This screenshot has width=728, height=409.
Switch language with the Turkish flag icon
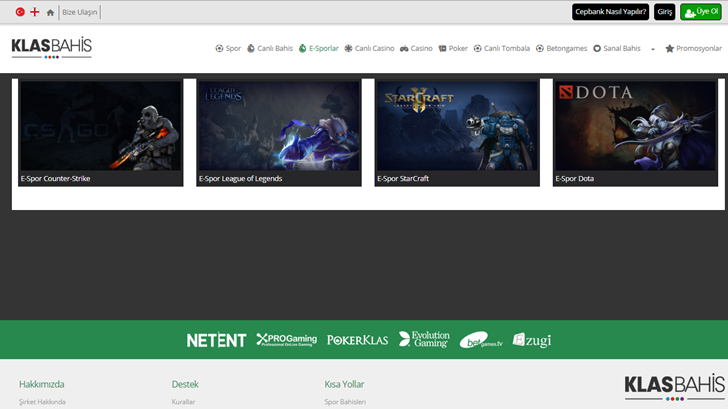point(20,12)
